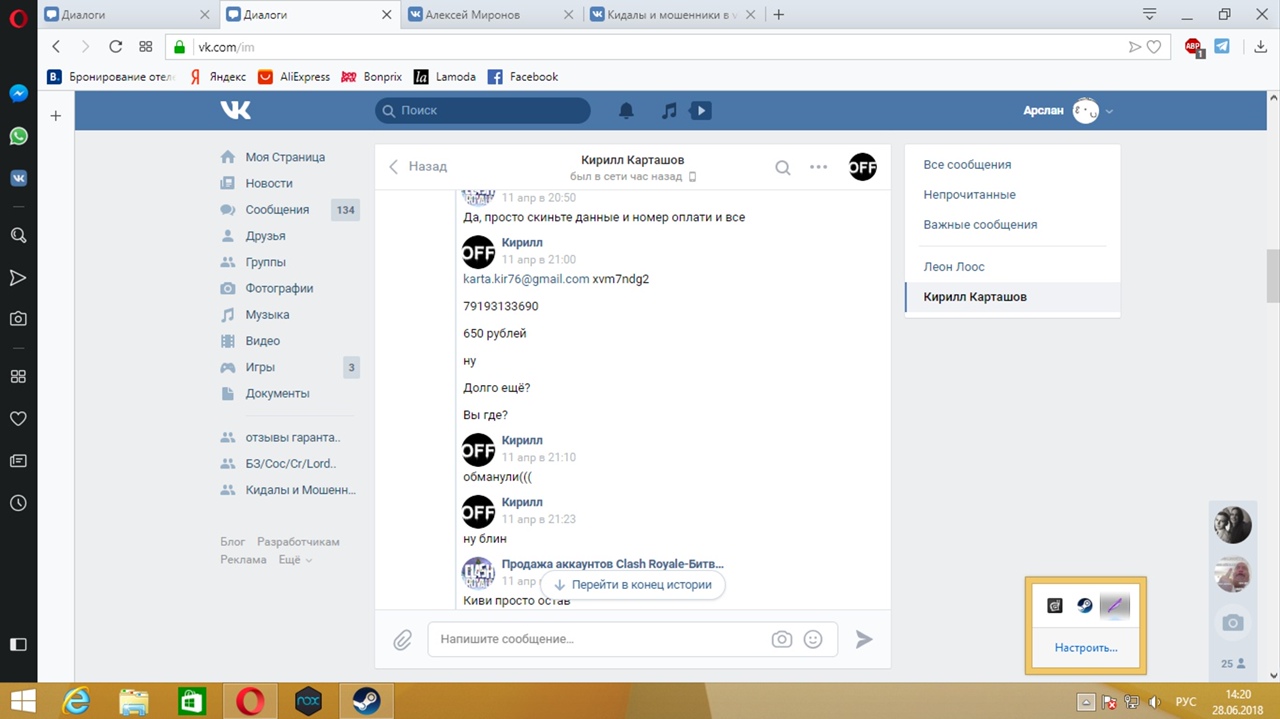Image resolution: width=1280 pixels, height=719 pixels.
Task: Open the emoji smiley picker
Action: point(813,639)
